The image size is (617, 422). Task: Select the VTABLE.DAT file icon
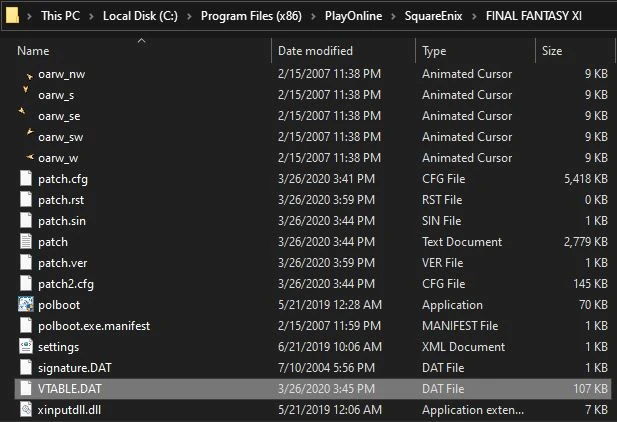pos(26,388)
